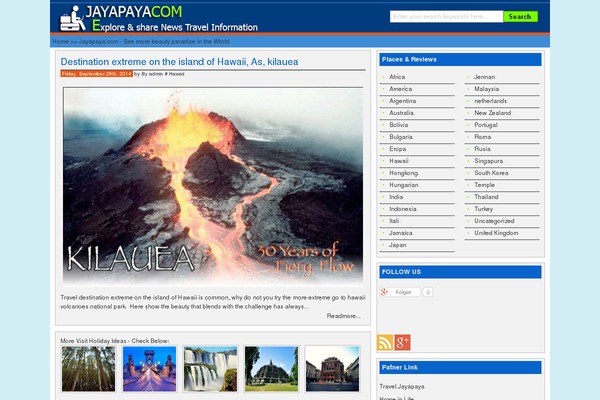Open the red Google Plus icon

pyautogui.click(x=402, y=342)
